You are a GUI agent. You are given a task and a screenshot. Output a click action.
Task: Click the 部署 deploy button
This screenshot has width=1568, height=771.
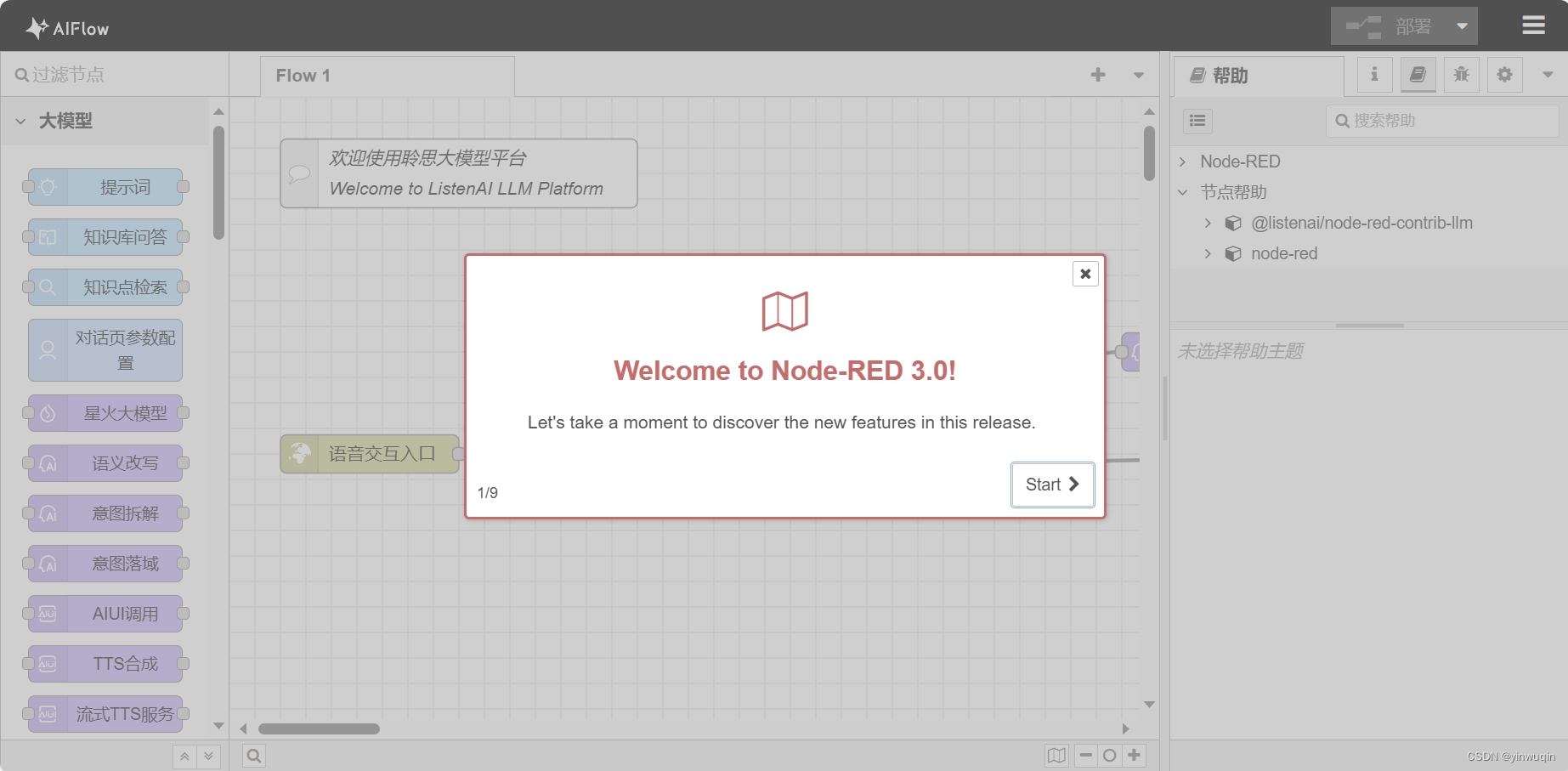(1390, 26)
